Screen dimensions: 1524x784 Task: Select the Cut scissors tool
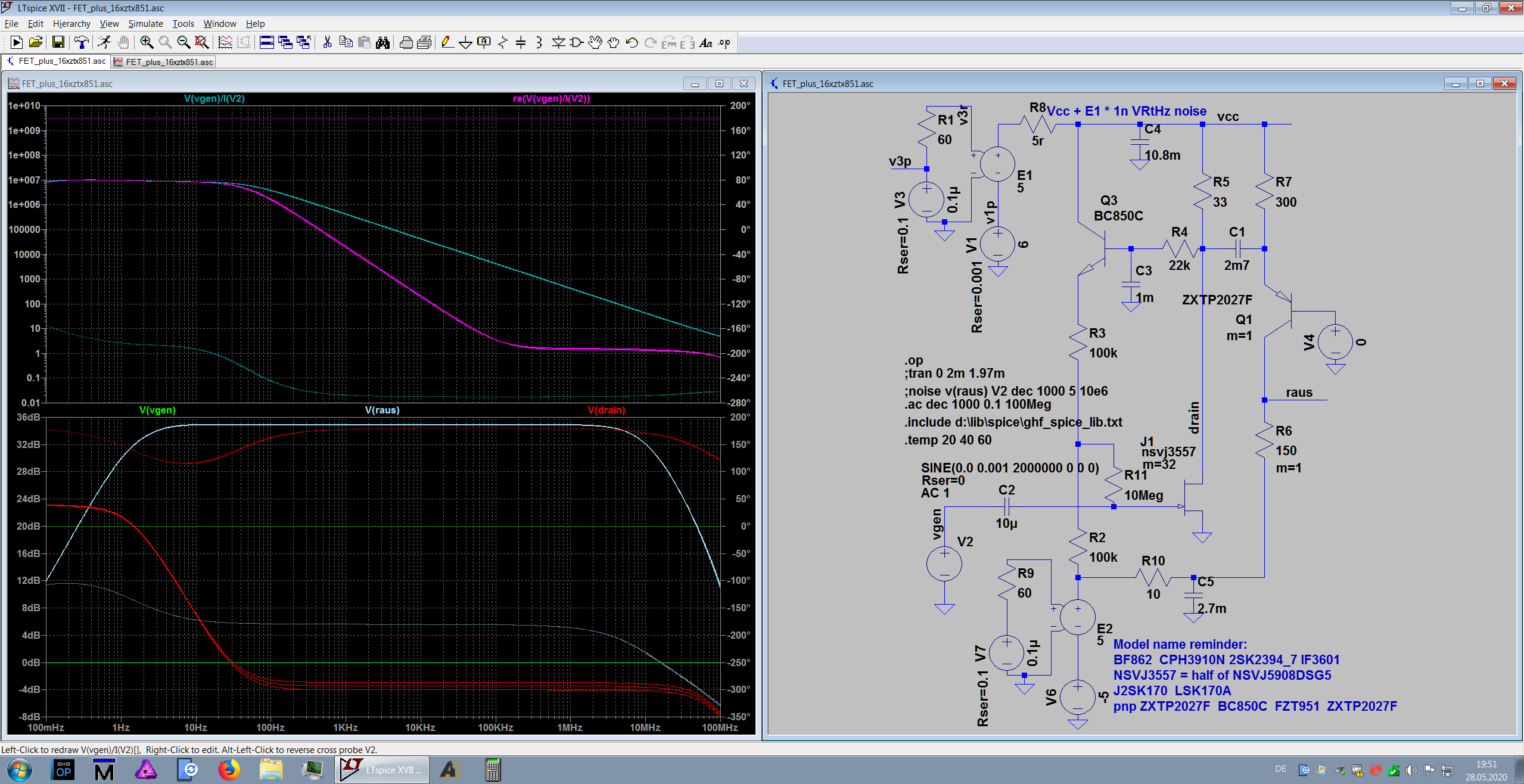click(x=327, y=42)
